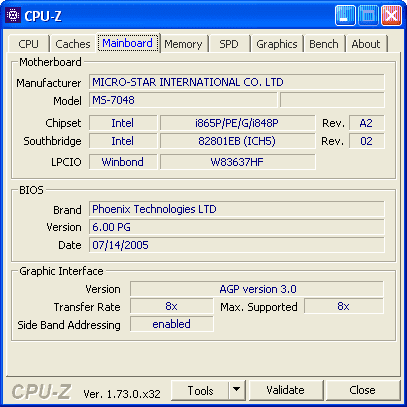The width and height of the screenshot is (407, 407).
Task: Click the AGP version 3.0 field
Action: point(257,289)
